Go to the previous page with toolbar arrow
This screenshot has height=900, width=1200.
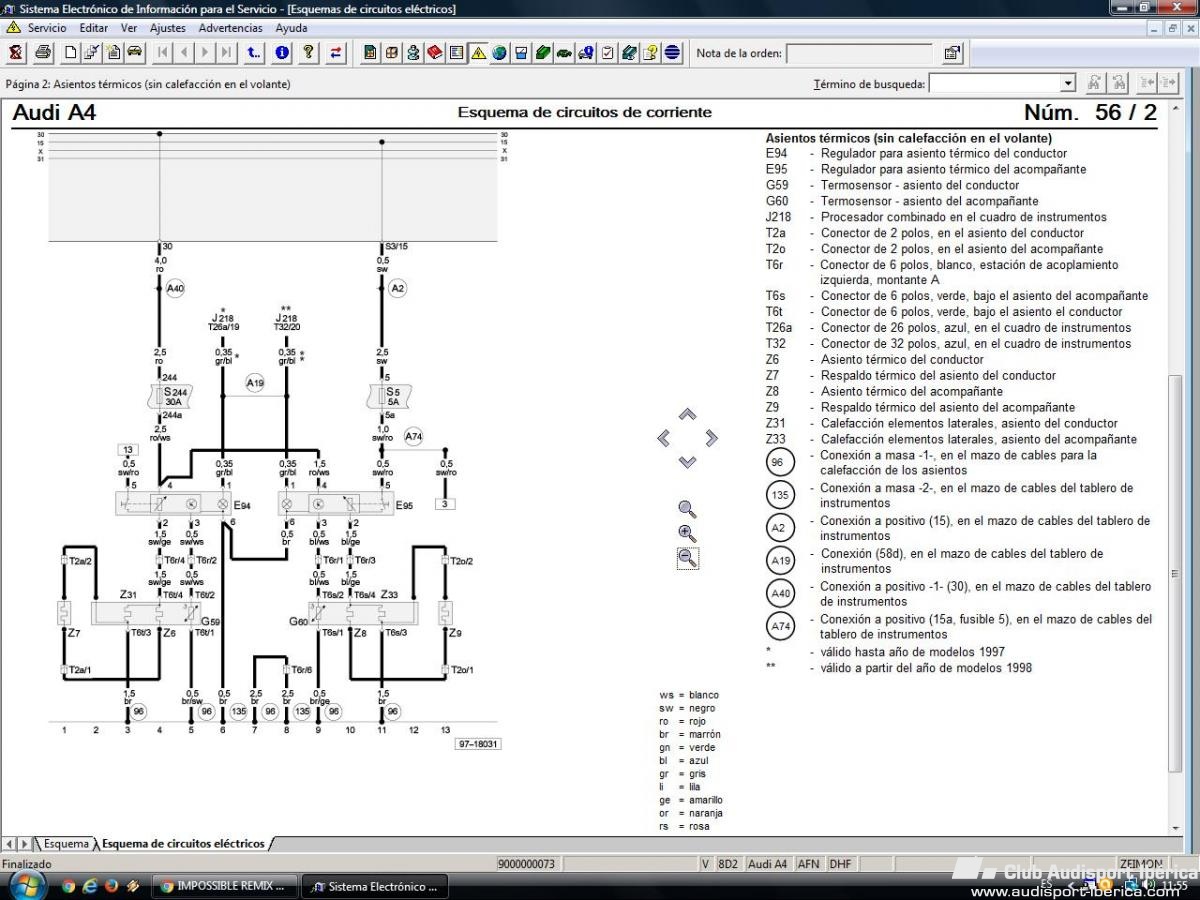[183, 52]
